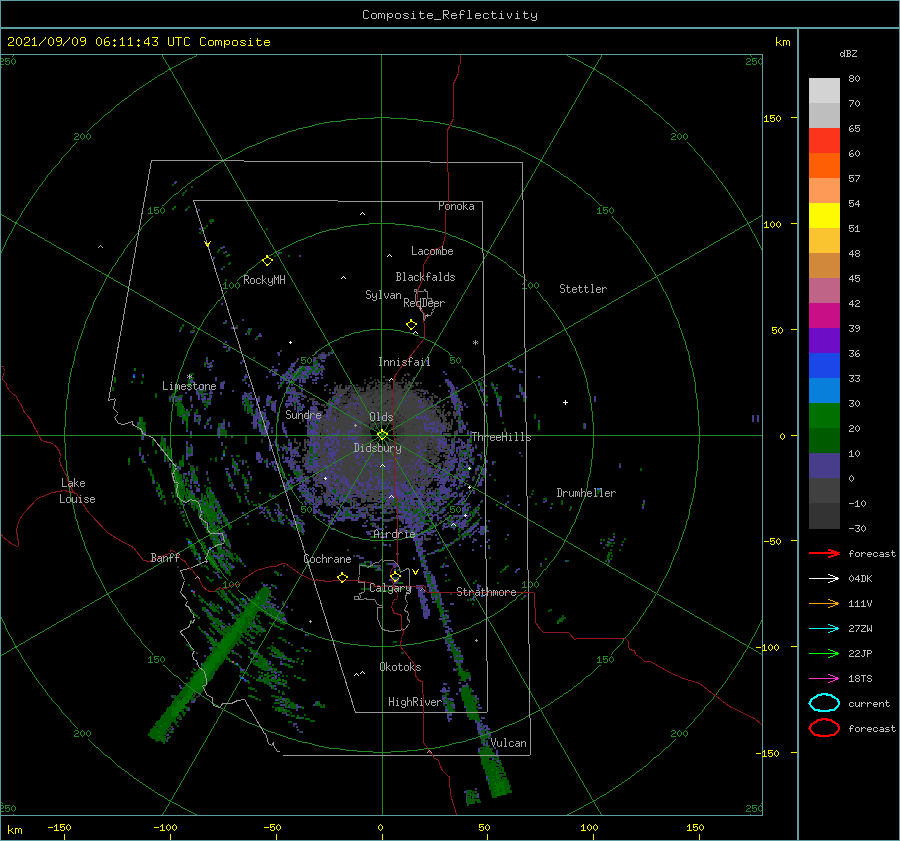Select the dark orange 57-60 dBZ swatch

(x=824, y=166)
